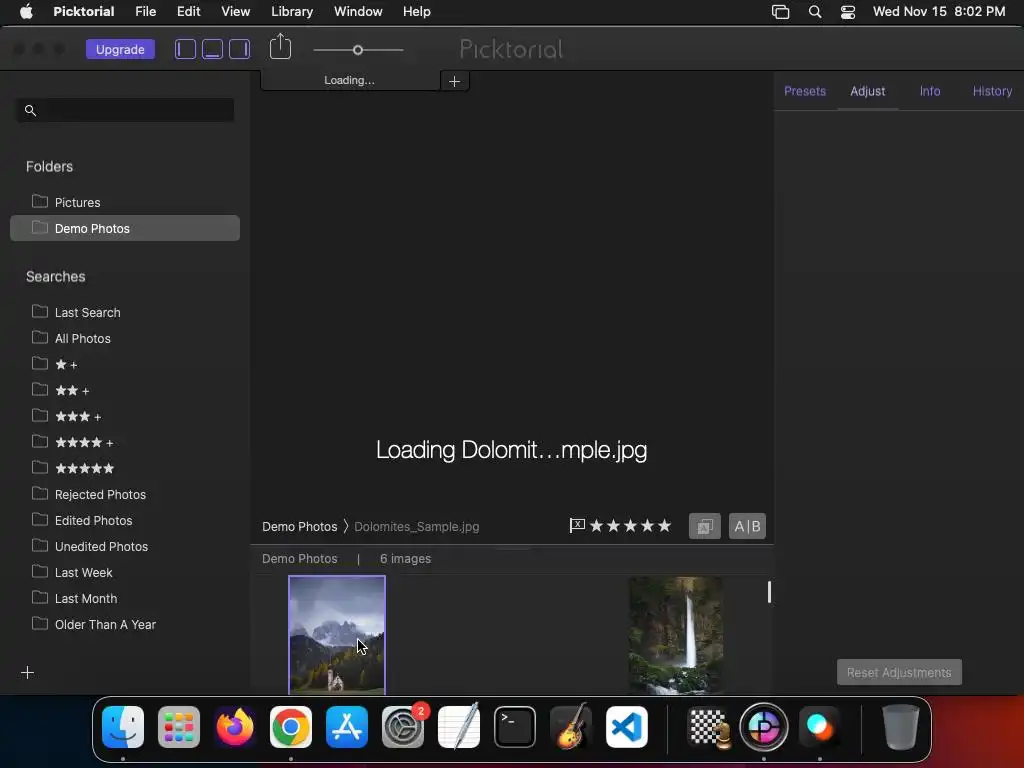Open Spotlight search in menu bar

(x=814, y=11)
